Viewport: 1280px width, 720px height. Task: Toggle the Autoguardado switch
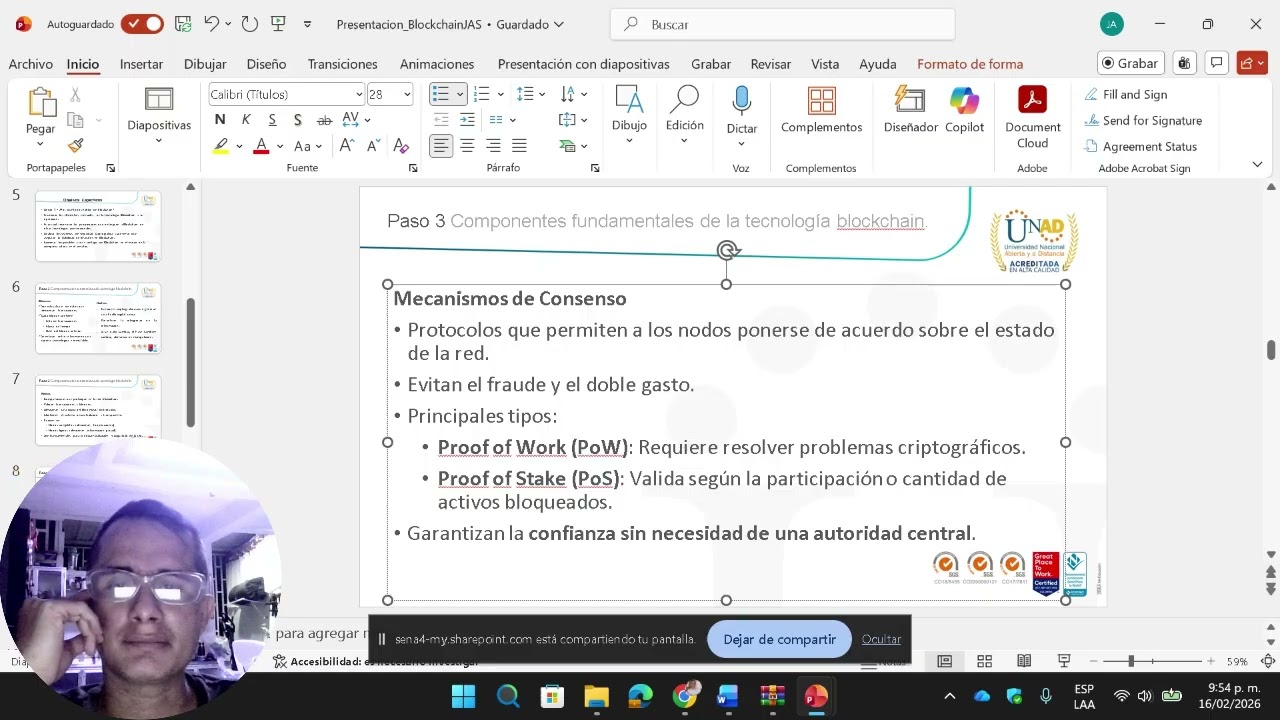(x=142, y=24)
